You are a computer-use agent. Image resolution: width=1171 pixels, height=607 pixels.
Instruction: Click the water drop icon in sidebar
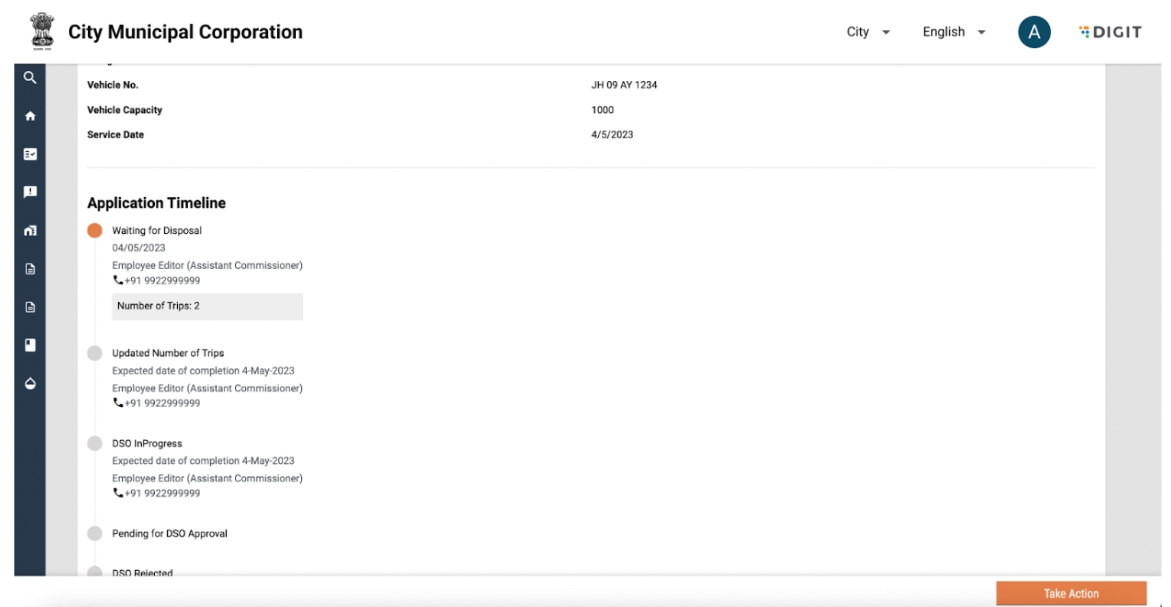30,384
